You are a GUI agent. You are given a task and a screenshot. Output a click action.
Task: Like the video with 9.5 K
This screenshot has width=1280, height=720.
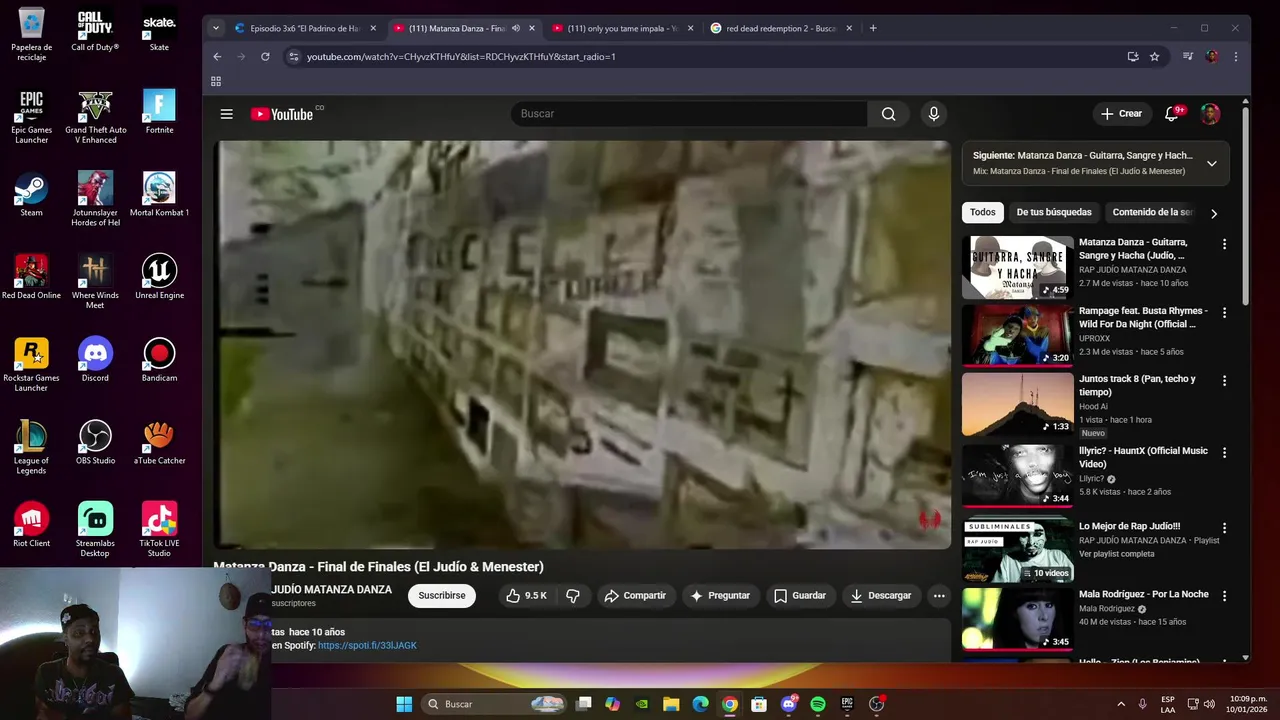526,595
